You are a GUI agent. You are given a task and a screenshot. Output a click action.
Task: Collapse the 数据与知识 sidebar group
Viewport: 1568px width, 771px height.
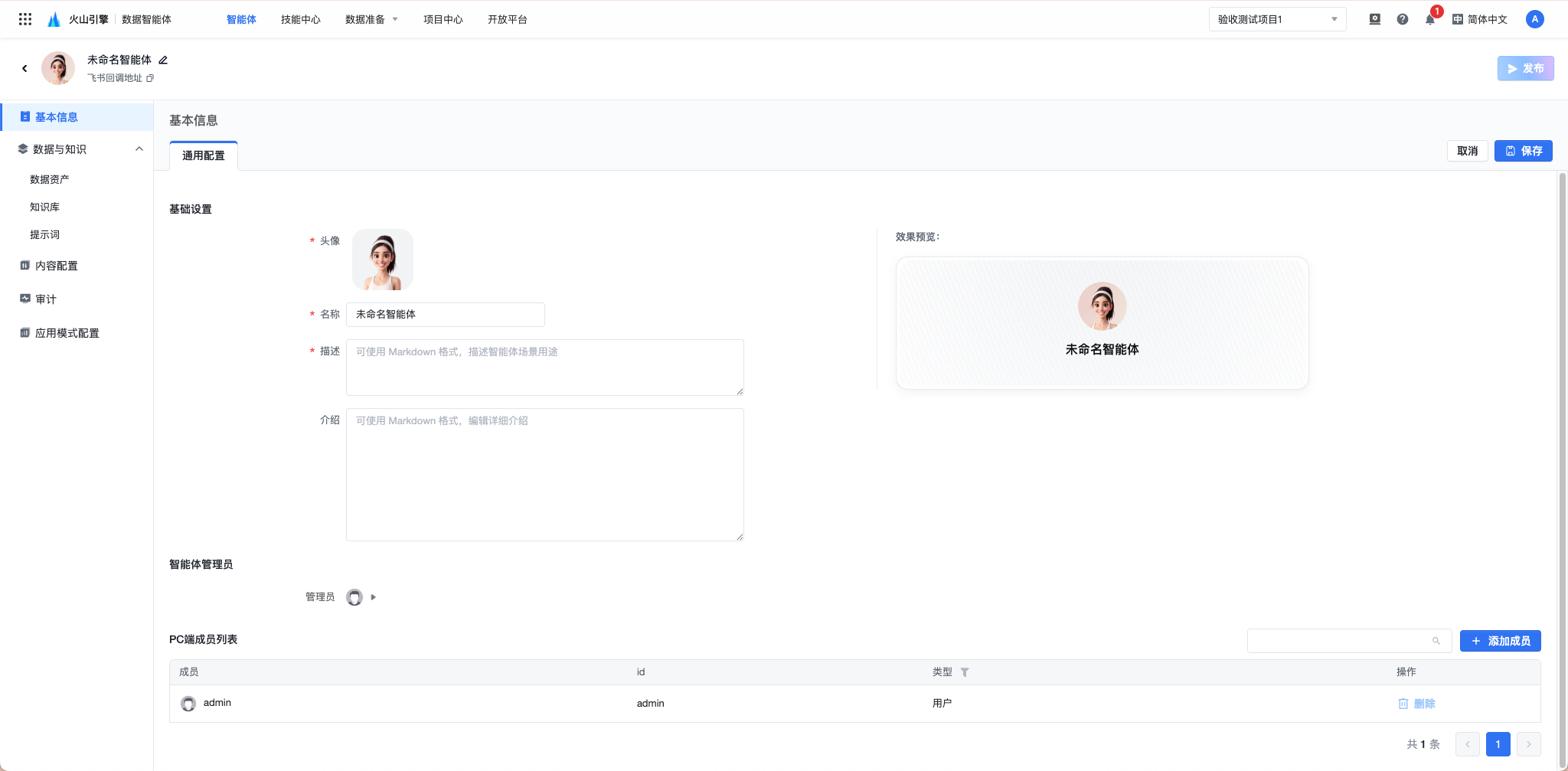(x=139, y=149)
